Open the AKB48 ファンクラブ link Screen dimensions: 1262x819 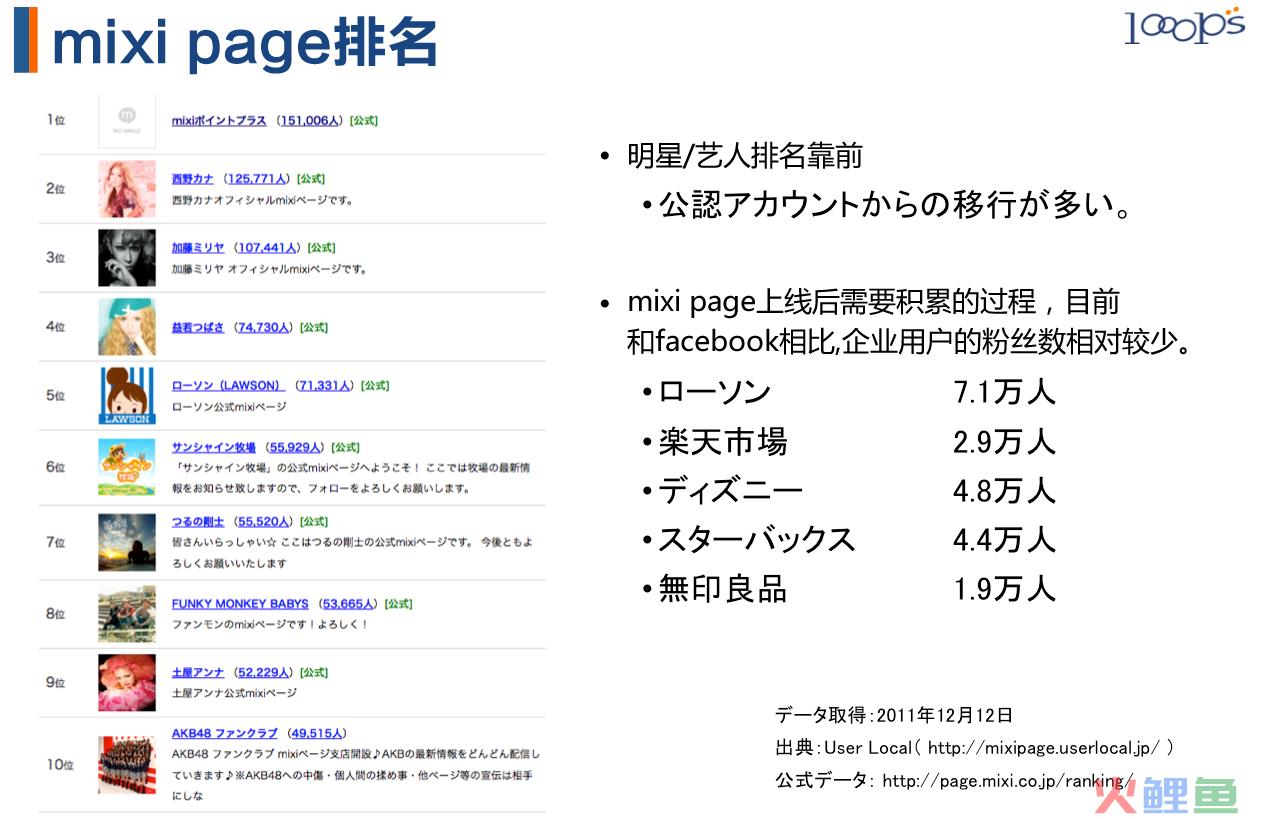click(224, 733)
